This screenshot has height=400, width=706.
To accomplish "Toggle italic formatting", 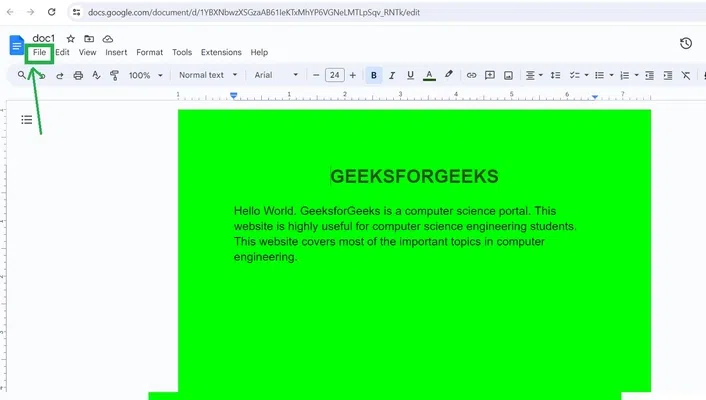I will 392,75.
